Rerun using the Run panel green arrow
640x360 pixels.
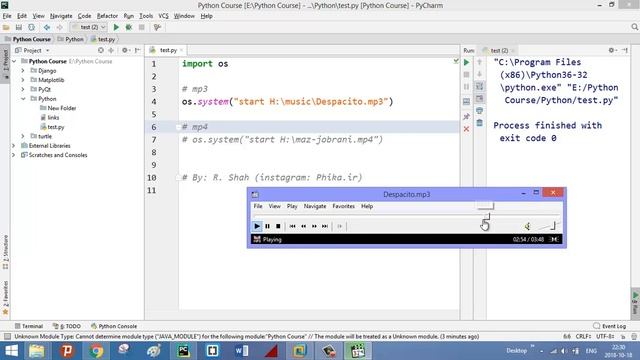[x=467, y=62]
